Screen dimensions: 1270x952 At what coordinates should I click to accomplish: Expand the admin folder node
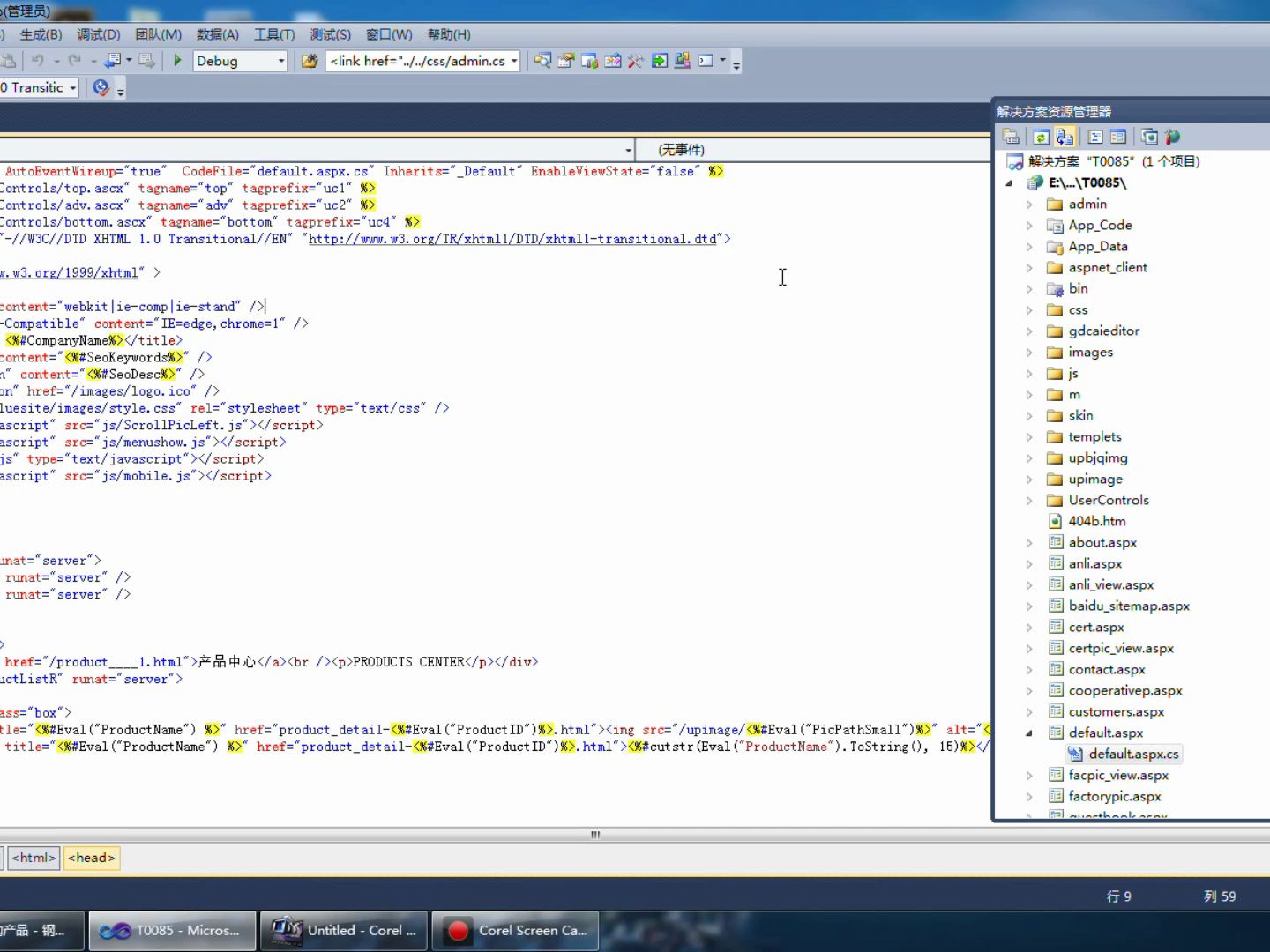[x=1028, y=204]
